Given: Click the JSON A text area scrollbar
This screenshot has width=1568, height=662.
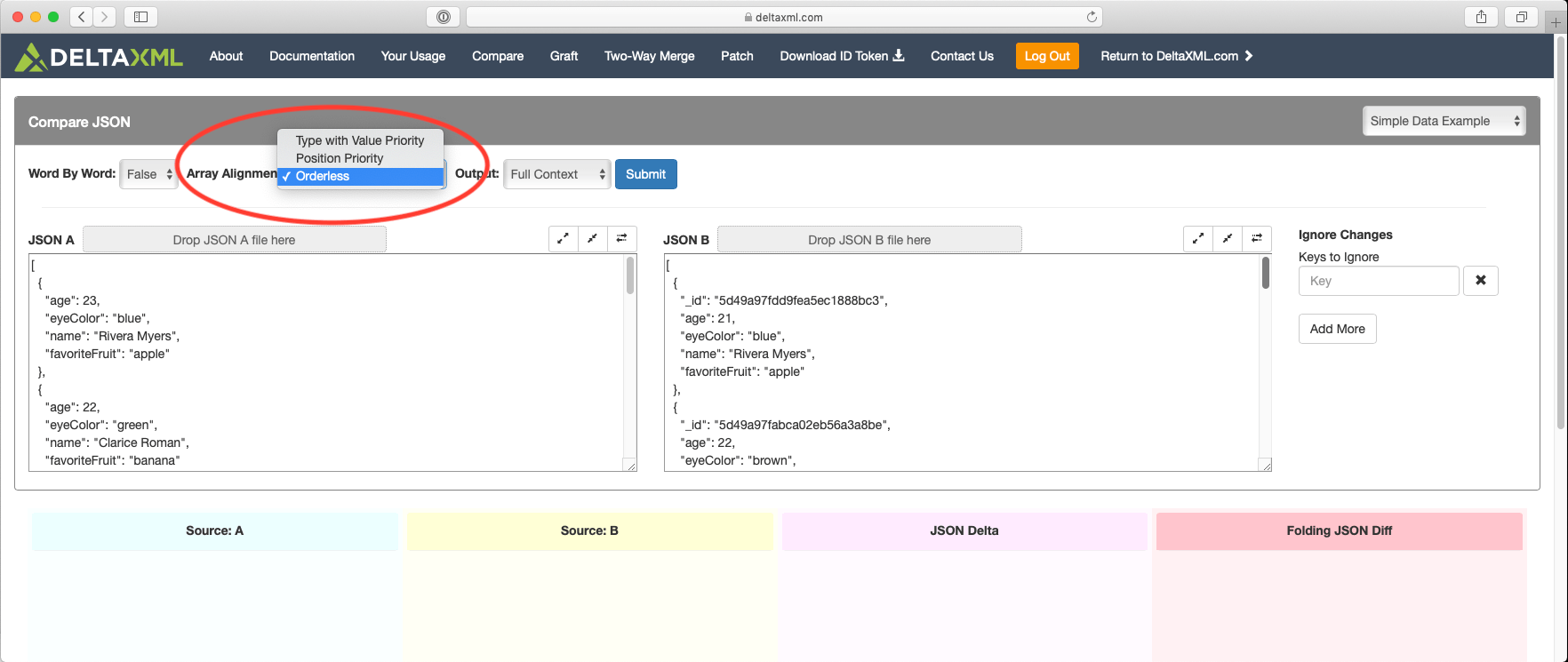Looking at the screenshot, I should coord(630,275).
